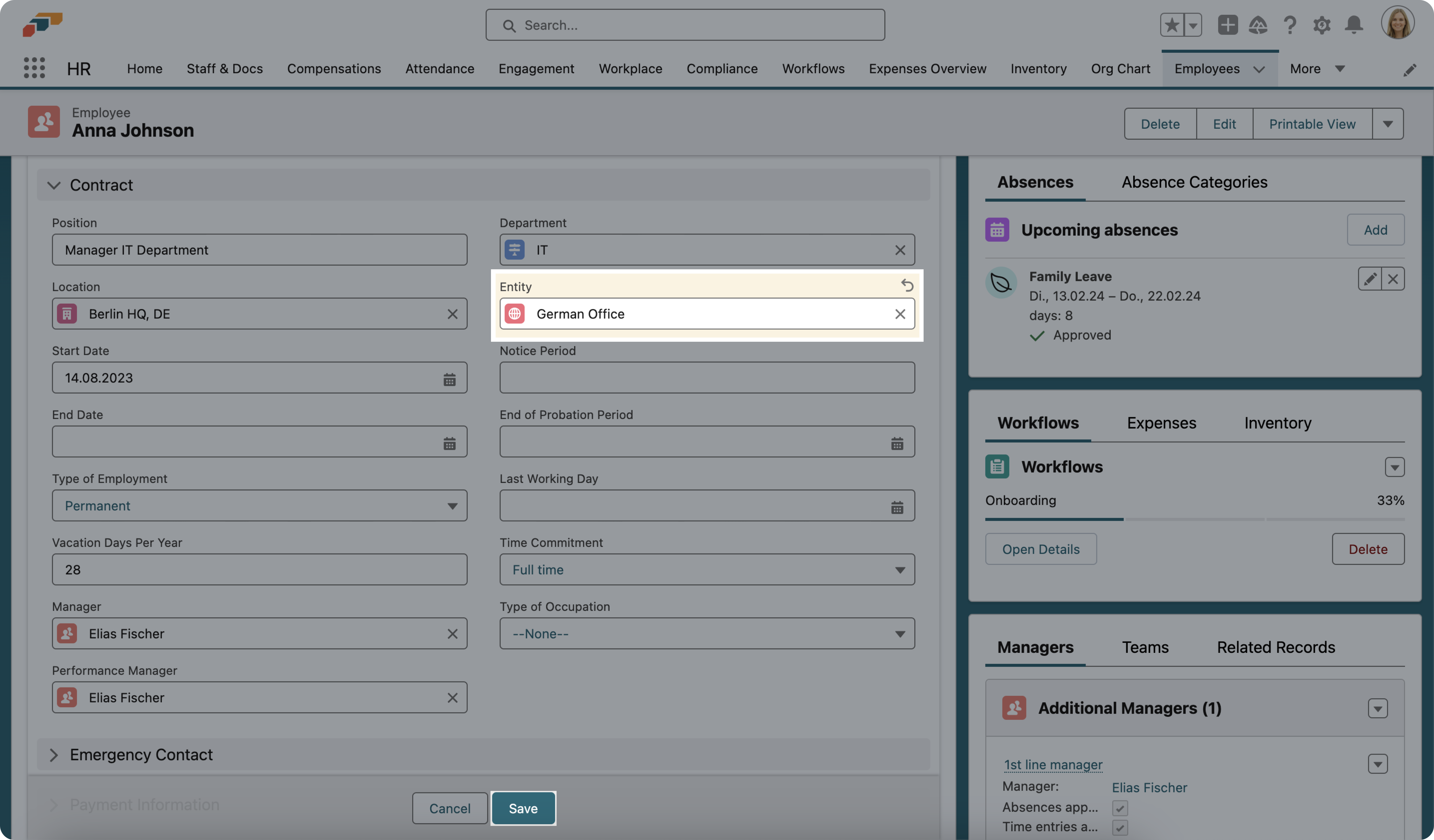Open Onboarding workflow details
Image resolution: width=1434 pixels, height=840 pixels.
click(x=1041, y=548)
